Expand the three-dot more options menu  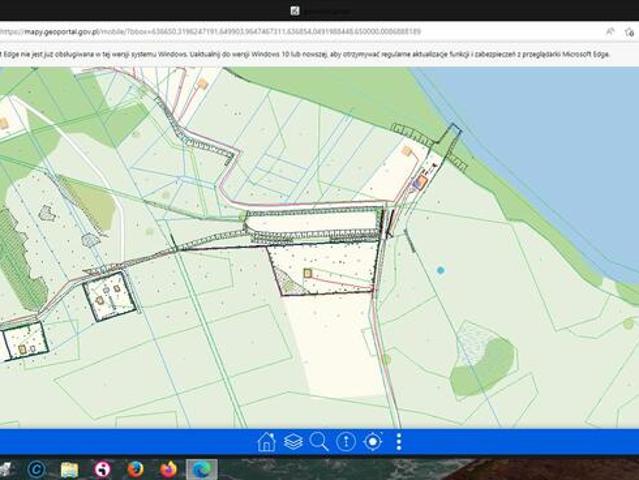point(399,442)
